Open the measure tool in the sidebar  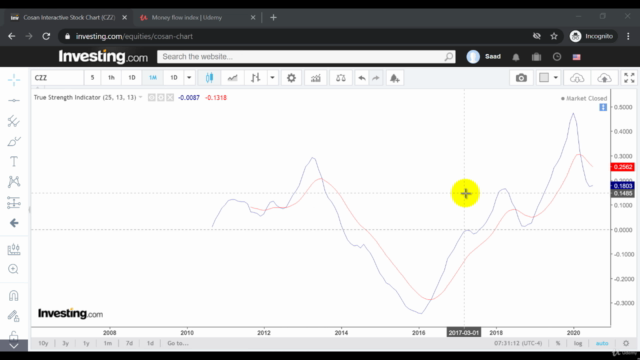14,249
